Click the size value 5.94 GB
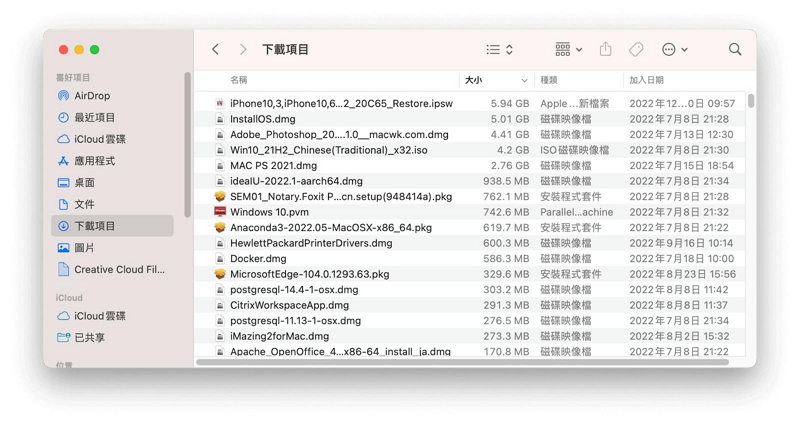 coord(510,104)
